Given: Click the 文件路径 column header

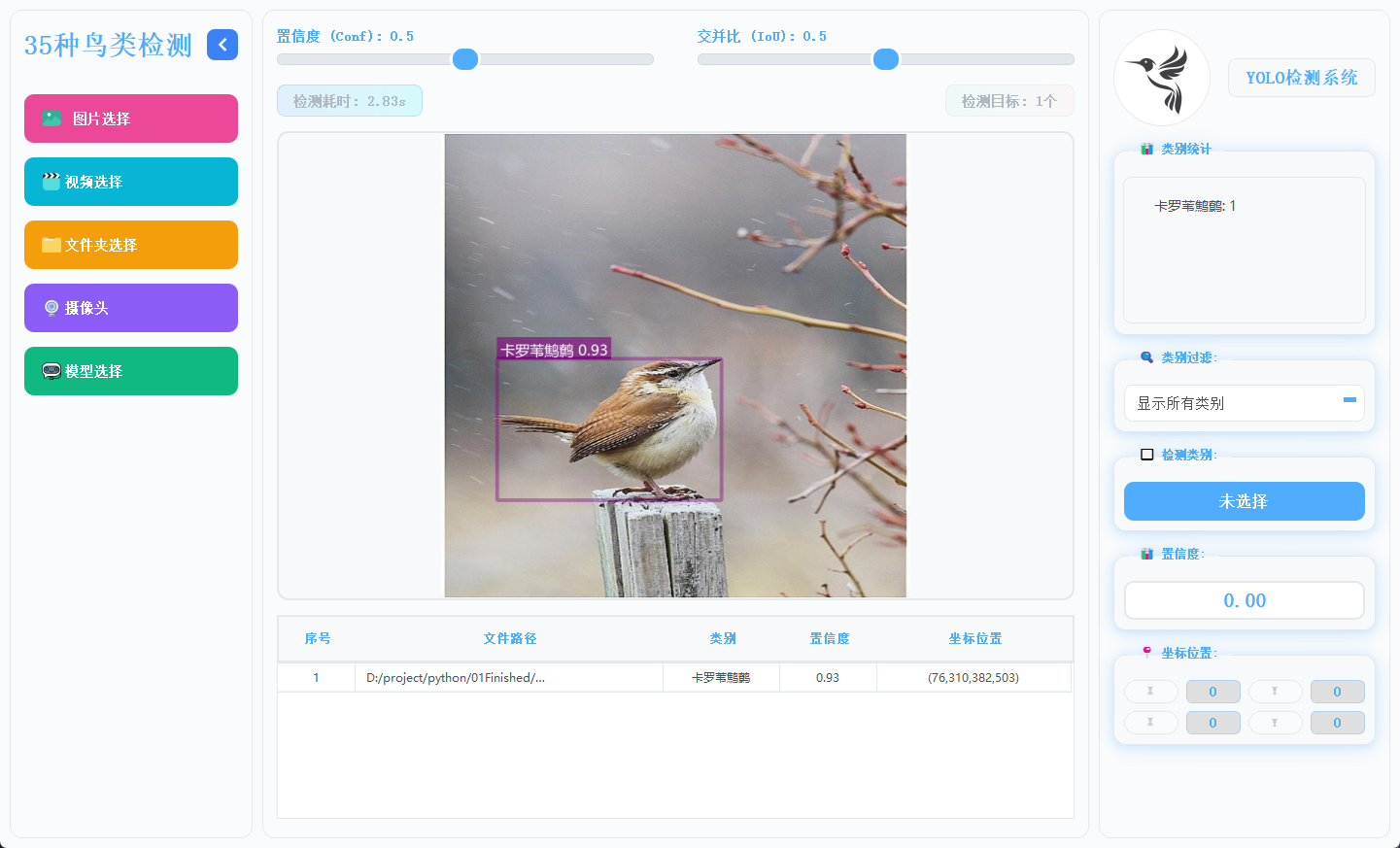Looking at the screenshot, I should click(510, 638).
